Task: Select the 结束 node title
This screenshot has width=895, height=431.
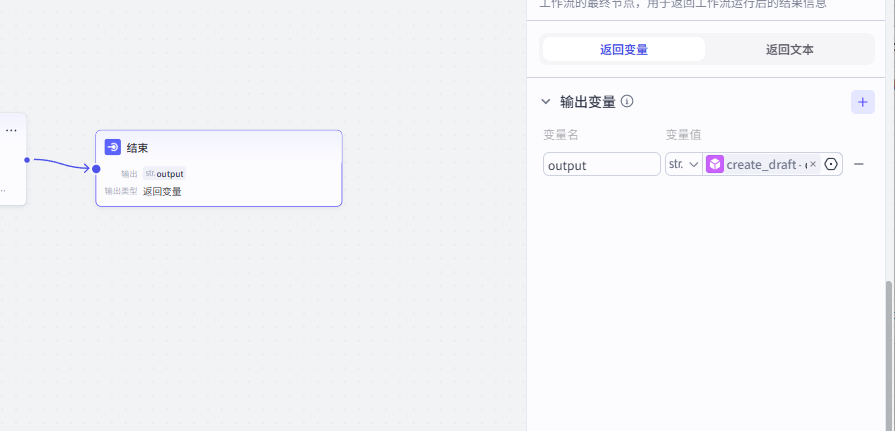Action: click(x=138, y=147)
